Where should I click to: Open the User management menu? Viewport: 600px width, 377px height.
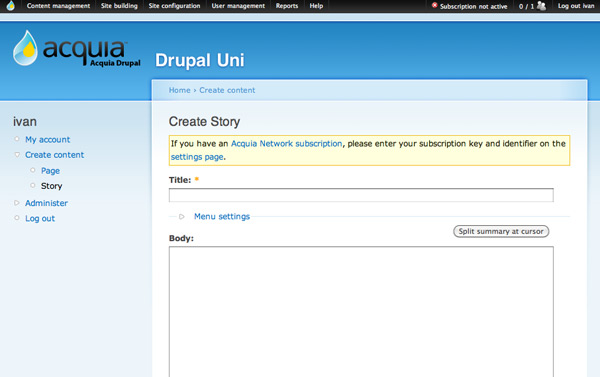pyautogui.click(x=238, y=6)
